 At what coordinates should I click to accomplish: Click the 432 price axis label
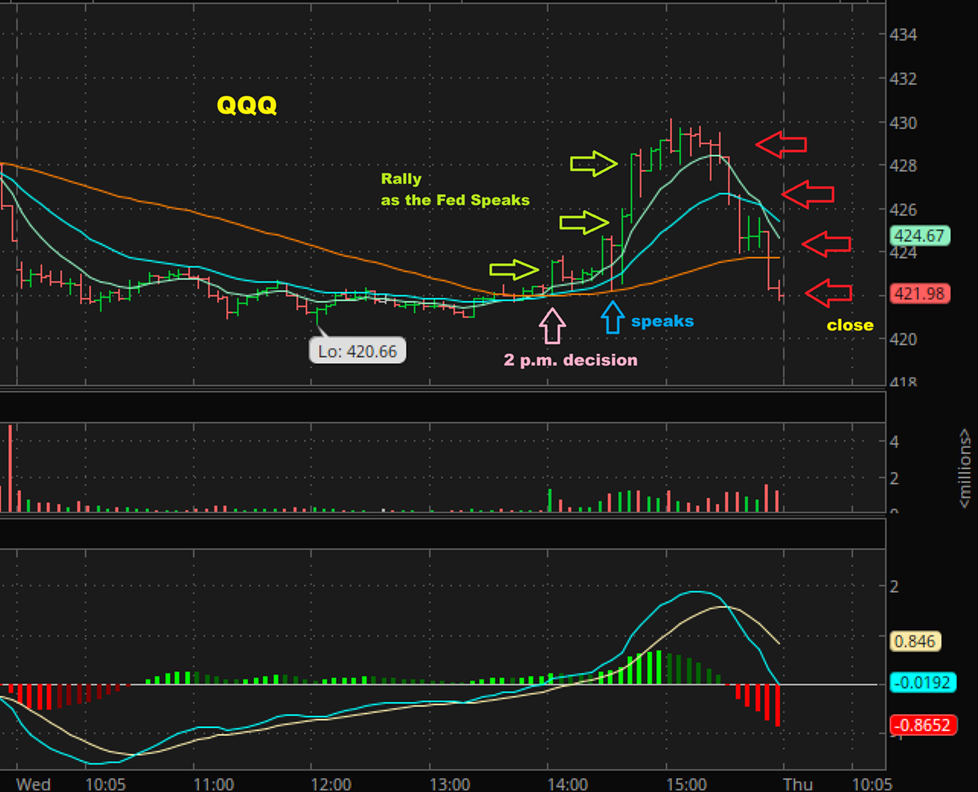click(x=903, y=79)
